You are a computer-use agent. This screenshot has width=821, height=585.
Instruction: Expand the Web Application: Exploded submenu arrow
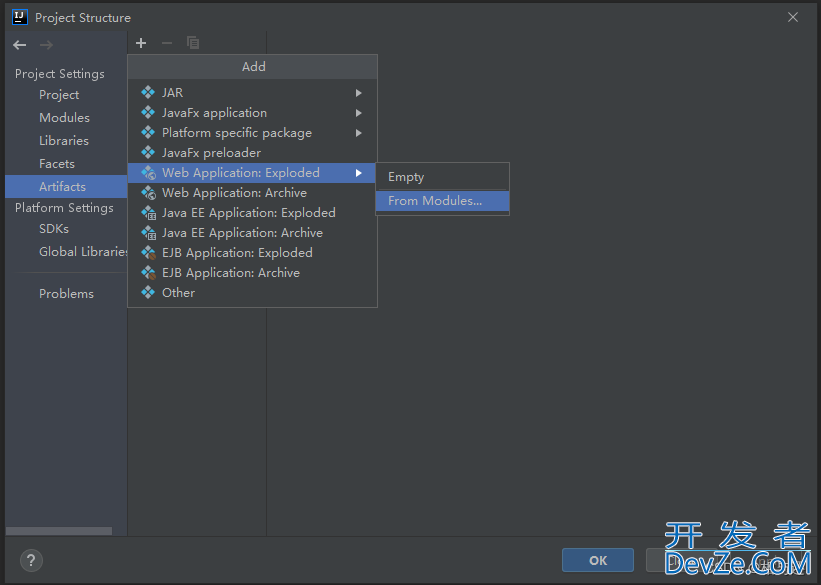(x=359, y=173)
